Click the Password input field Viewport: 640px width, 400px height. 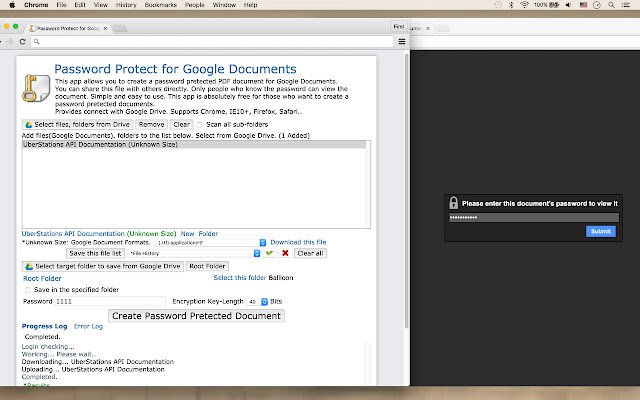pos(110,301)
